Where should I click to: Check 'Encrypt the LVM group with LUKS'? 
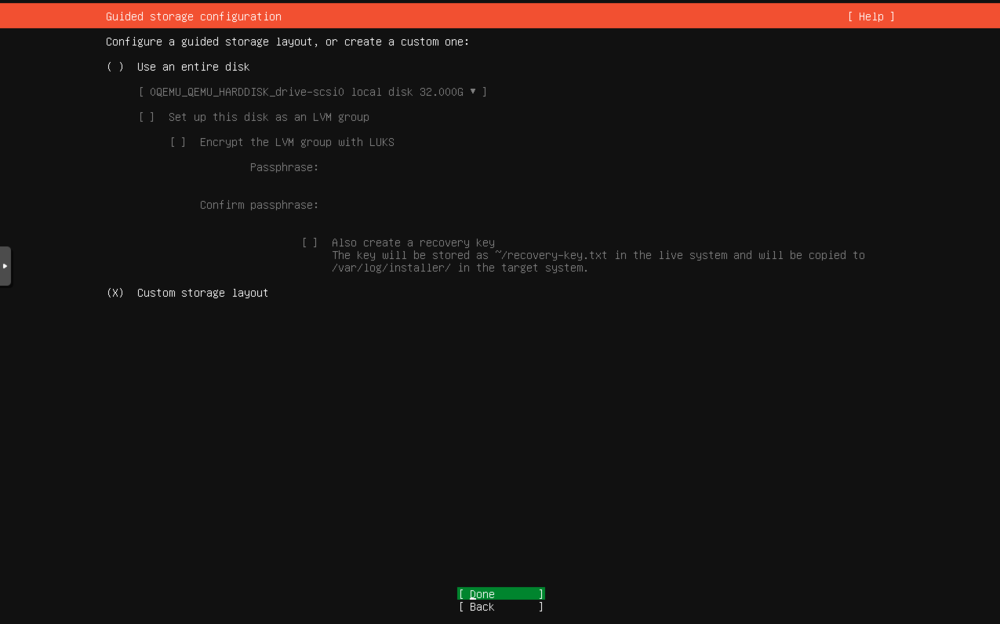[x=178, y=141]
